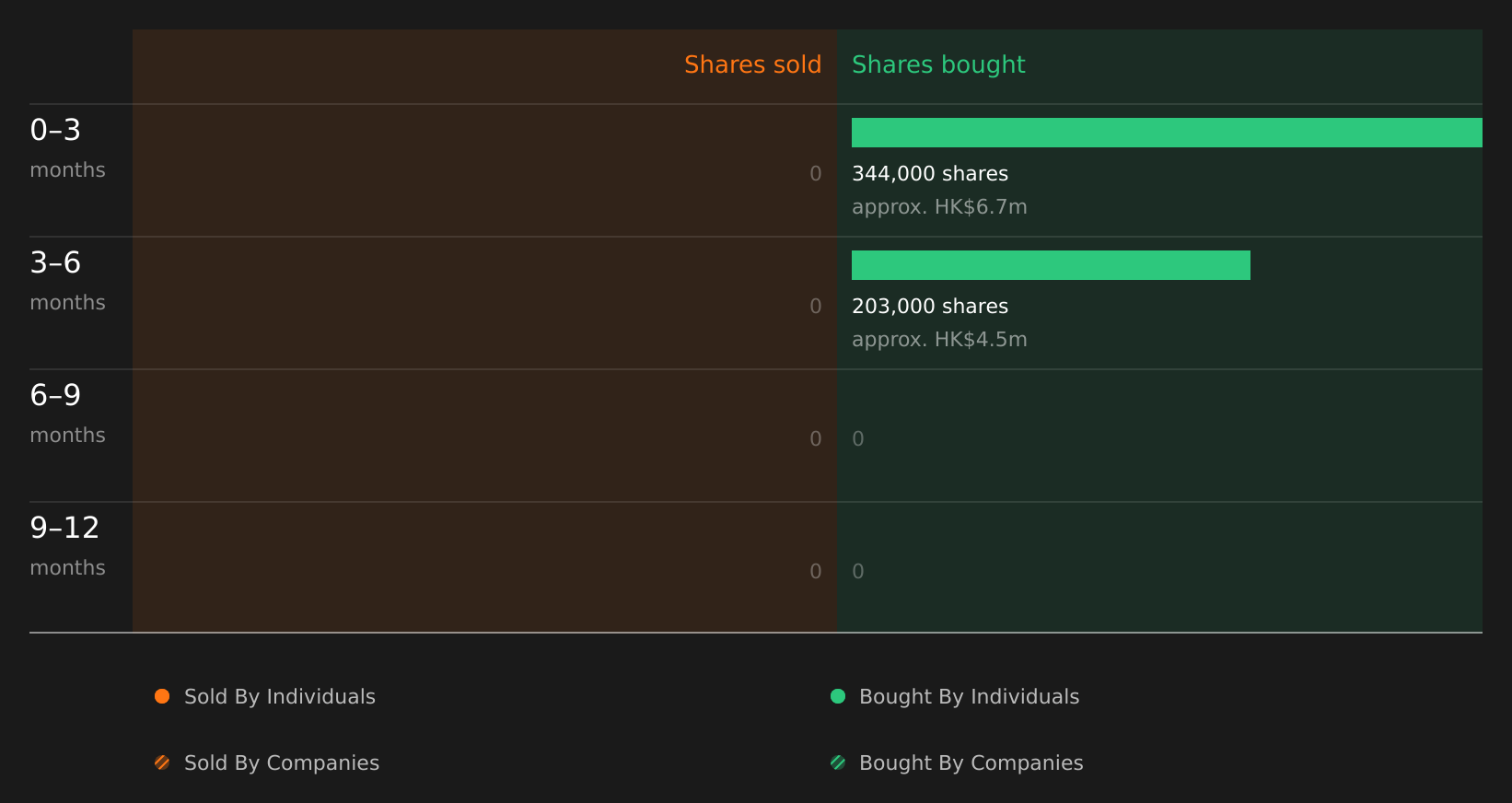
Task: Click the 'Bought By Individuals' legend label
Action: [969, 696]
